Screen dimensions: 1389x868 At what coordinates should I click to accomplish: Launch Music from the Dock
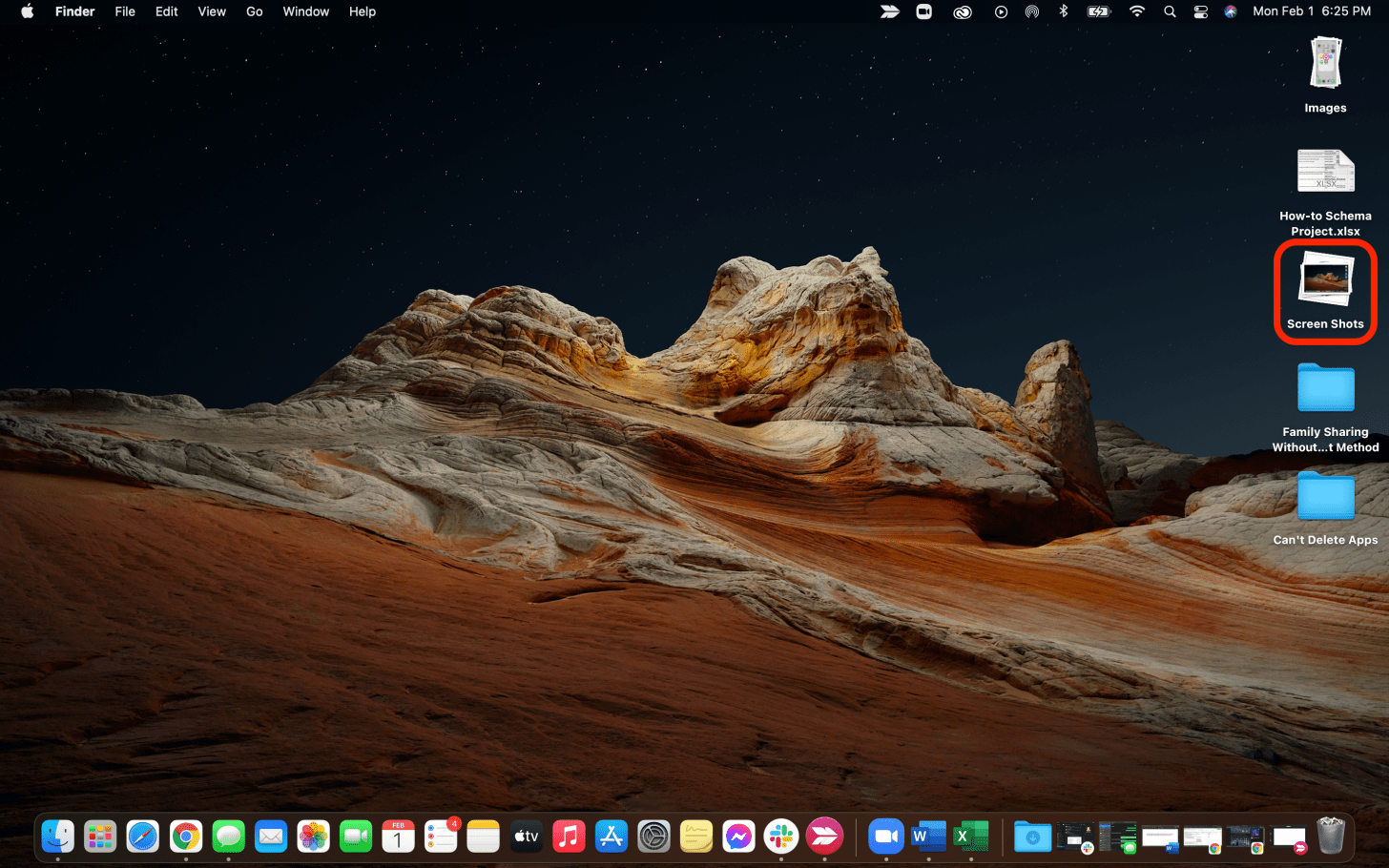569,837
